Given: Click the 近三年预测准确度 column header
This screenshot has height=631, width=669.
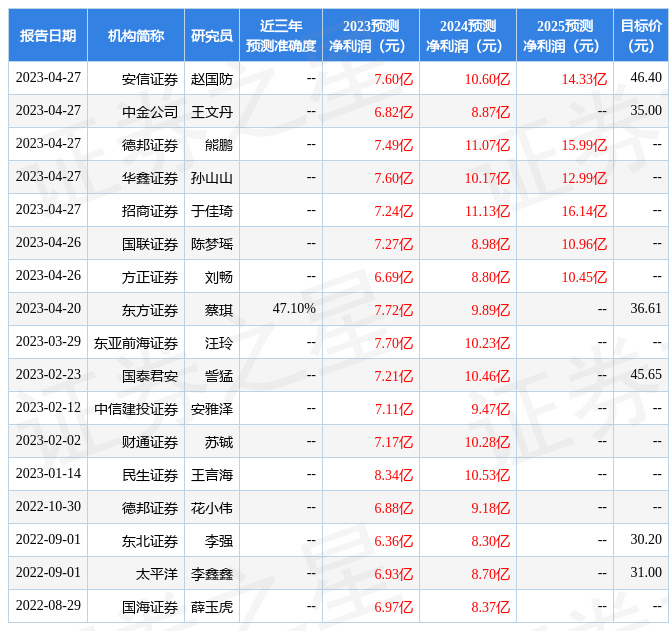Looking at the screenshot, I should (281, 35).
